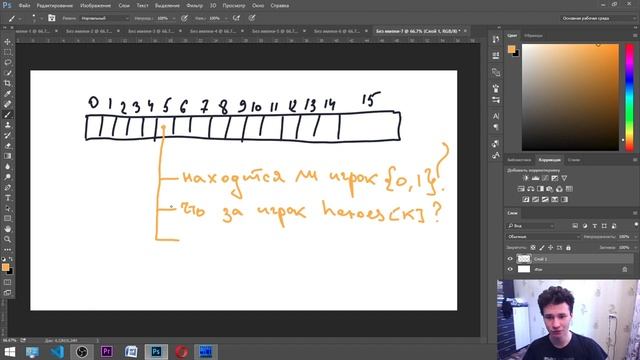Toggle layer filtering on/off switch
Screen dimensions: 640x360
(x=636, y=225)
